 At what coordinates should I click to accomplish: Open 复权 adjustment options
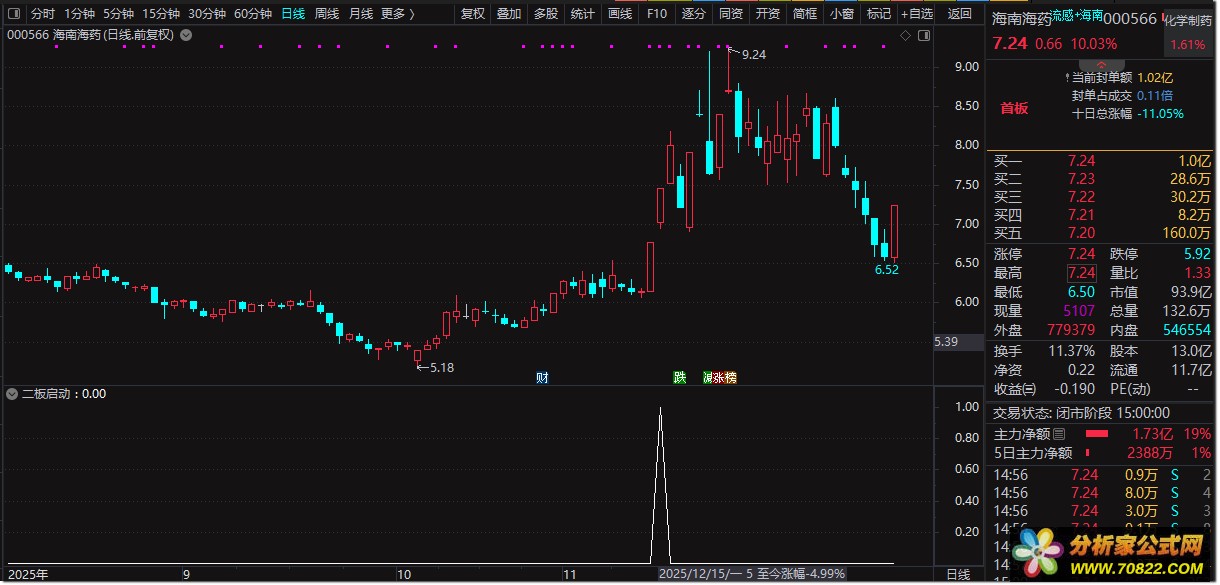click(x=473, y=14)
